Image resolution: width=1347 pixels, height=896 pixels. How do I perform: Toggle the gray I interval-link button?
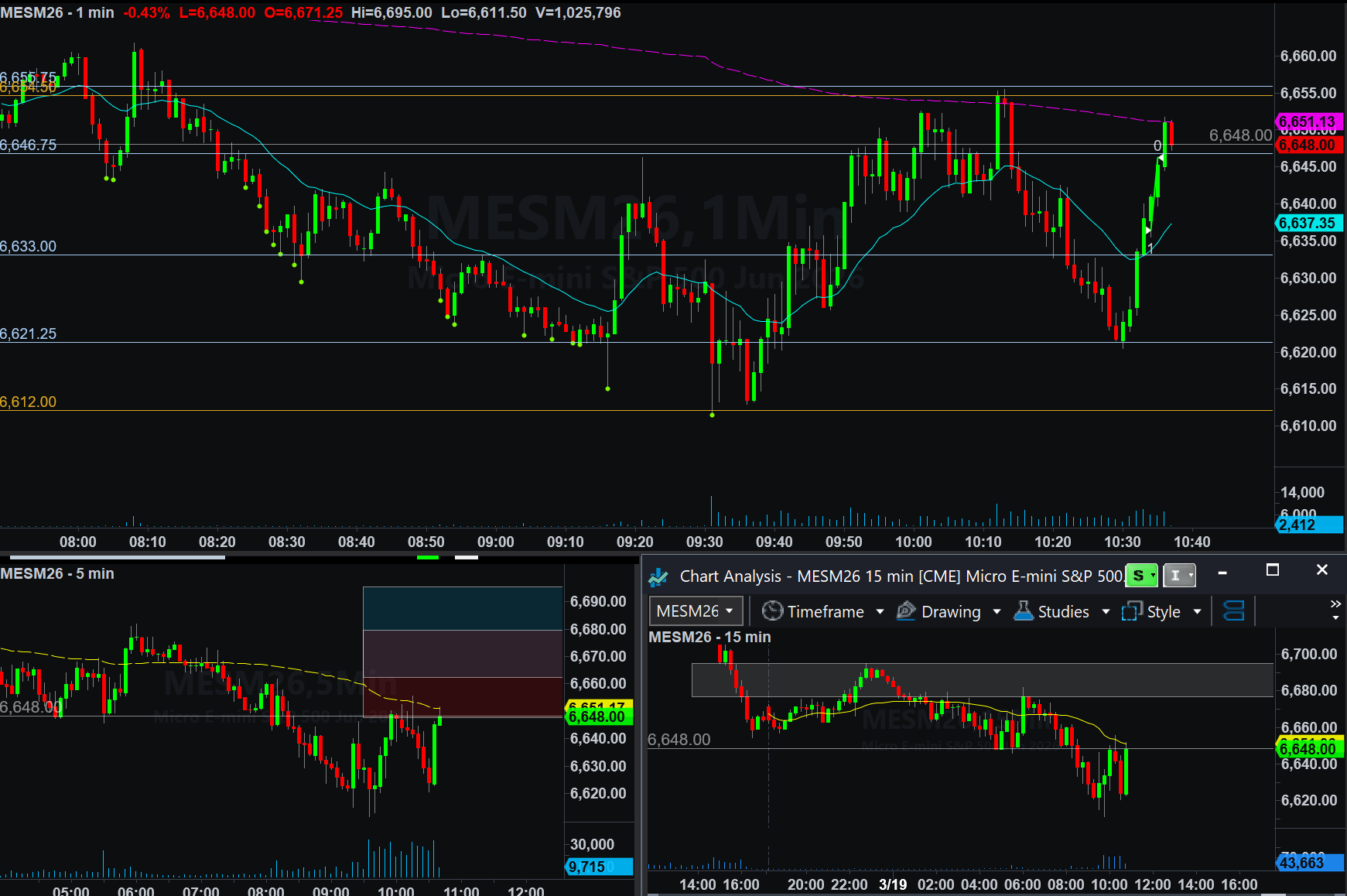(1178, 576)
